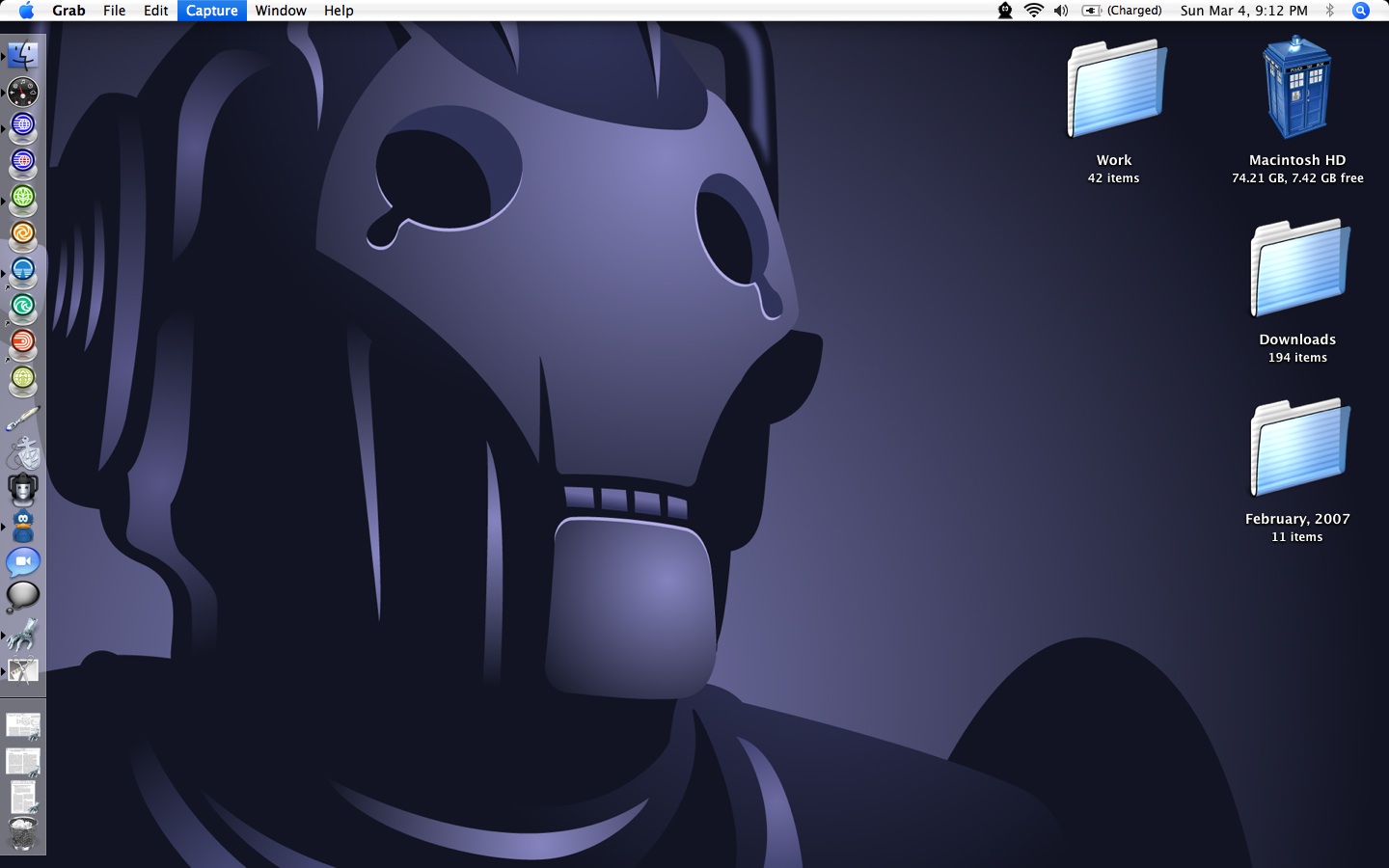Open the Window menu
This screenshot has height=868, width=1389.
coord(281,11)
